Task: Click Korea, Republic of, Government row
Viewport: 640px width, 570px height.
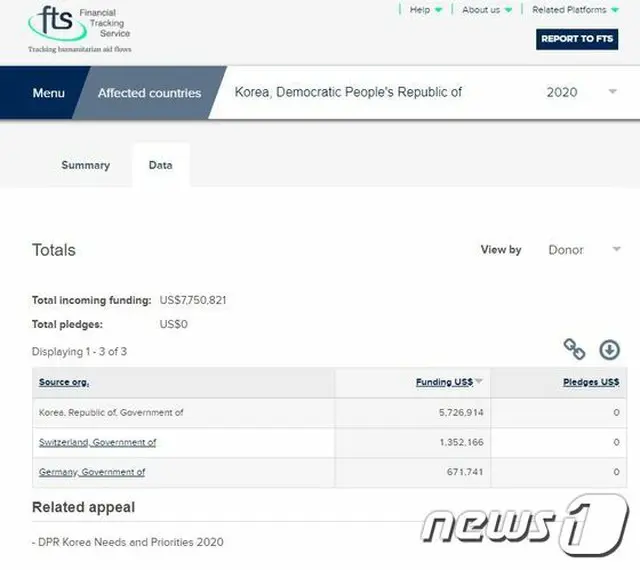Action: 111,412
